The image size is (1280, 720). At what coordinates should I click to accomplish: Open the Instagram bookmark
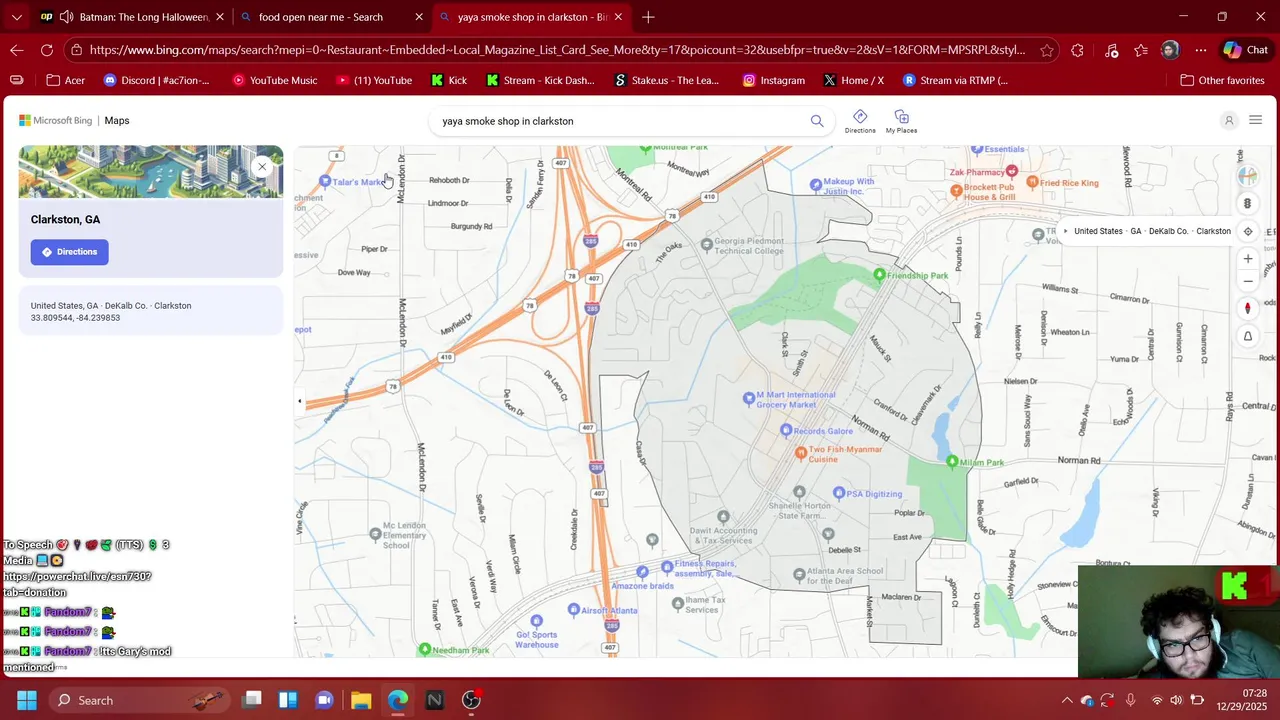[773, 80]
